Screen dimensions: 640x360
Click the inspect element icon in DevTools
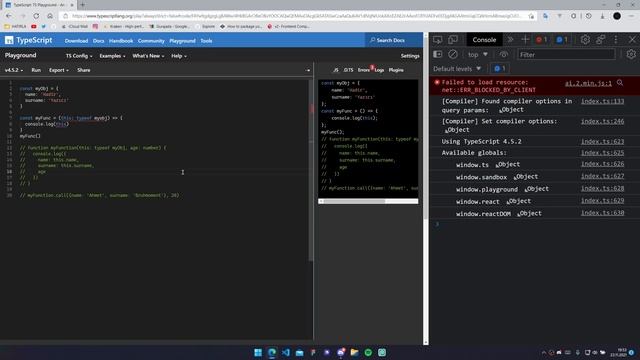click(x=438, y=40)
